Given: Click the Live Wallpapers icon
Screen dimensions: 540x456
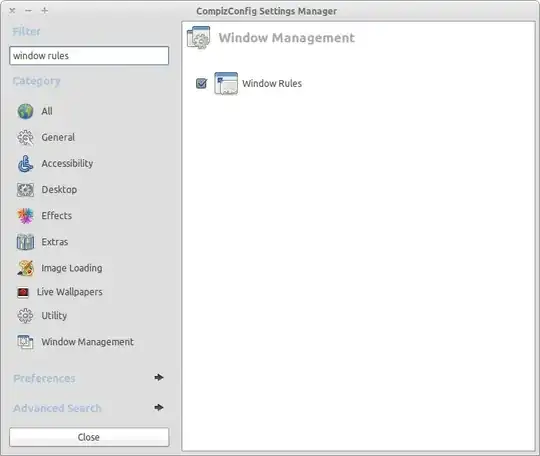Looking at the screenshot, I should click(23, 292).
